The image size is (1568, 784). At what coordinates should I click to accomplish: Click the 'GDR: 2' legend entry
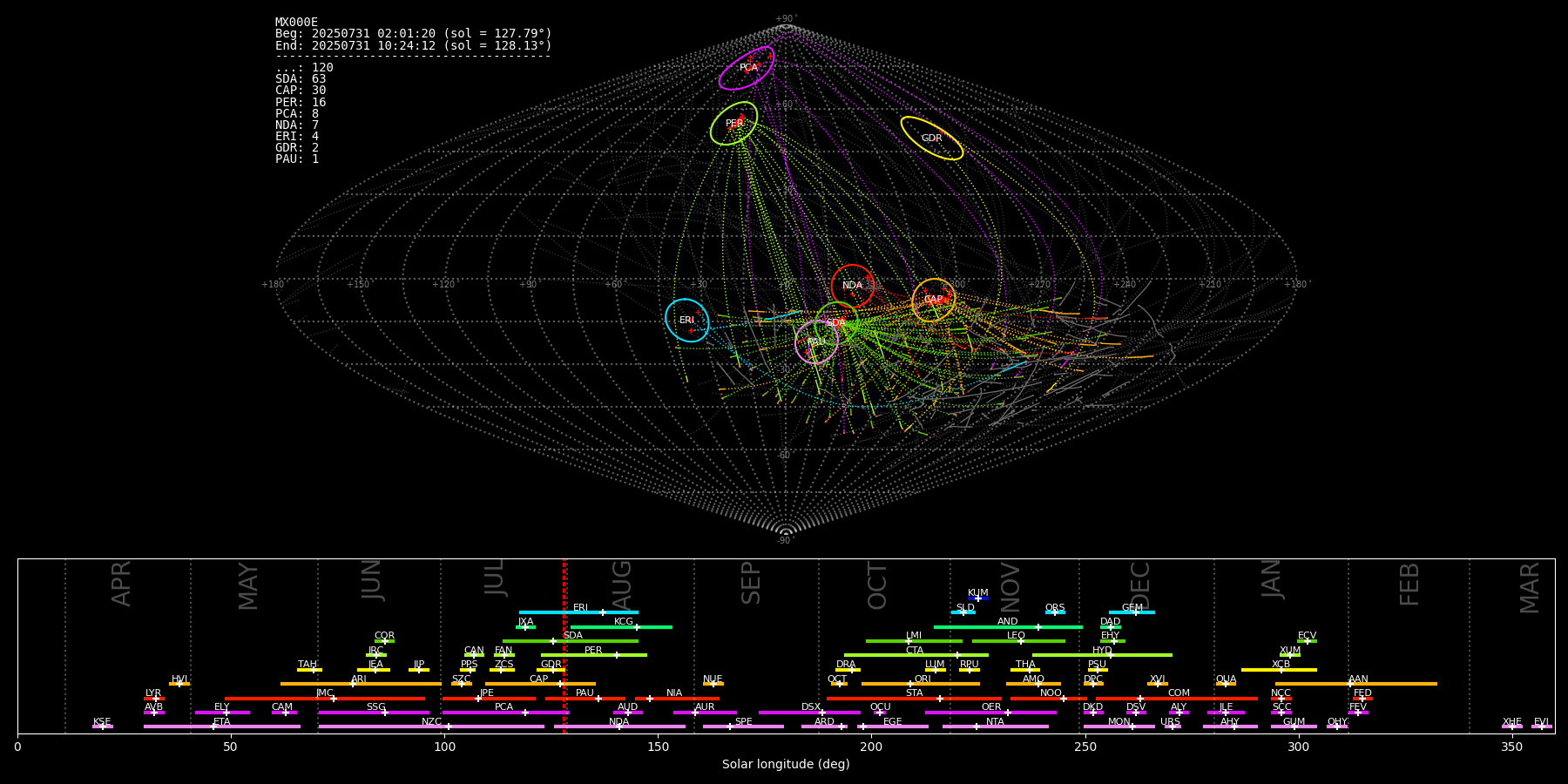[297, 147]
